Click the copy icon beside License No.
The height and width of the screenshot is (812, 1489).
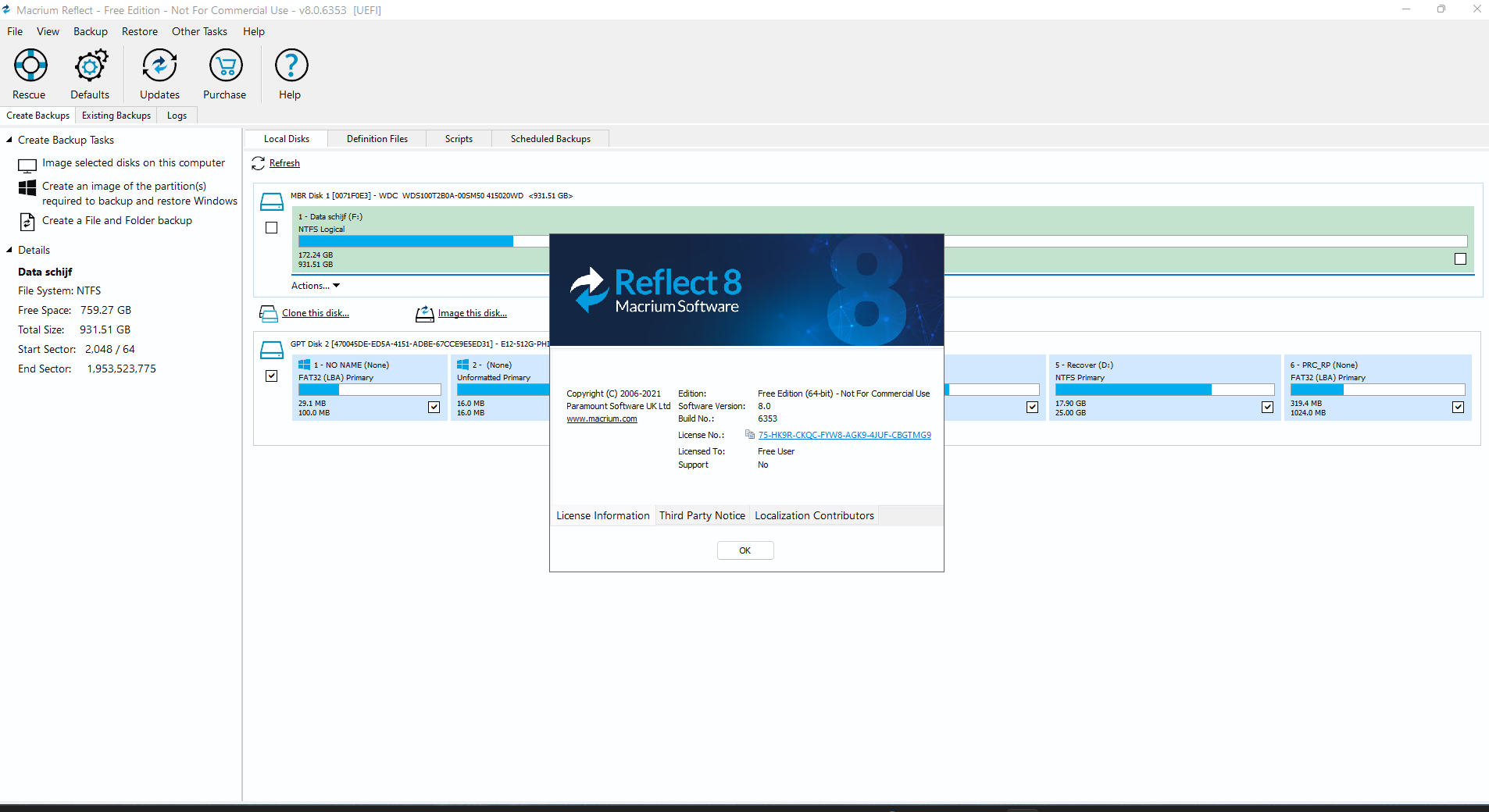(x=750, y=435)
